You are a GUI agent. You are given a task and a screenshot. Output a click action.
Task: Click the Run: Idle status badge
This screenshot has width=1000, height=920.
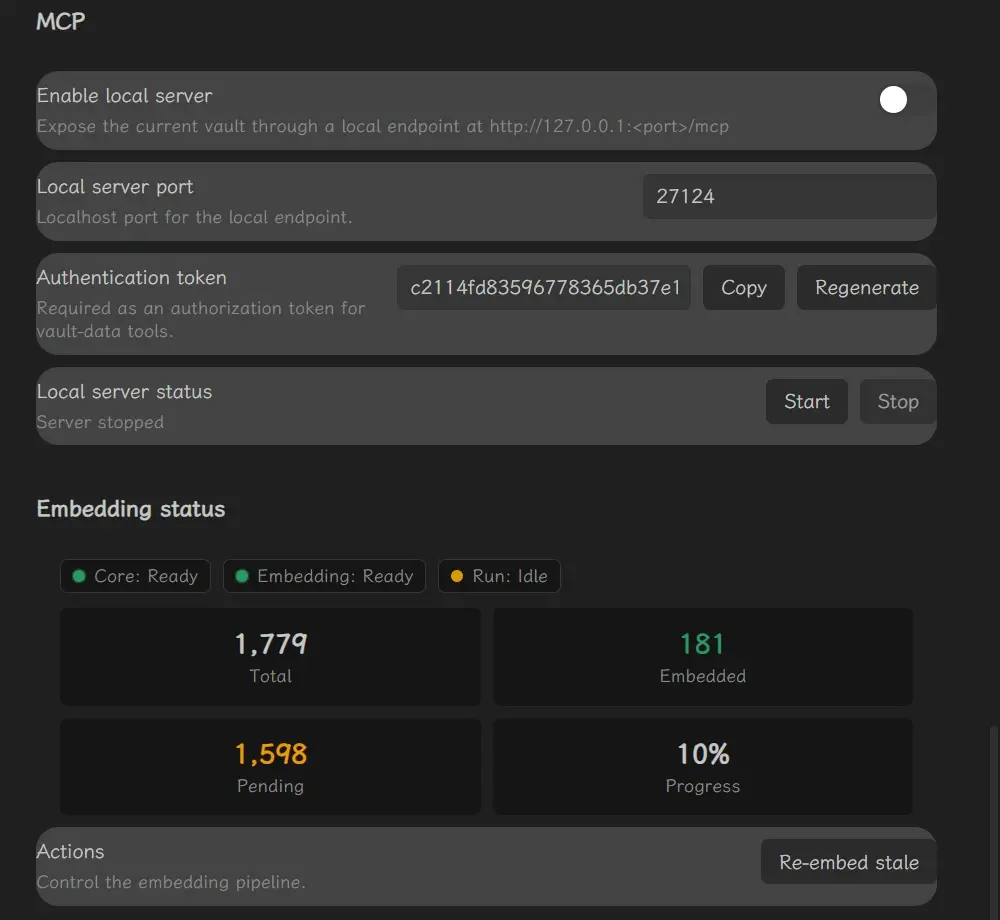499,576
